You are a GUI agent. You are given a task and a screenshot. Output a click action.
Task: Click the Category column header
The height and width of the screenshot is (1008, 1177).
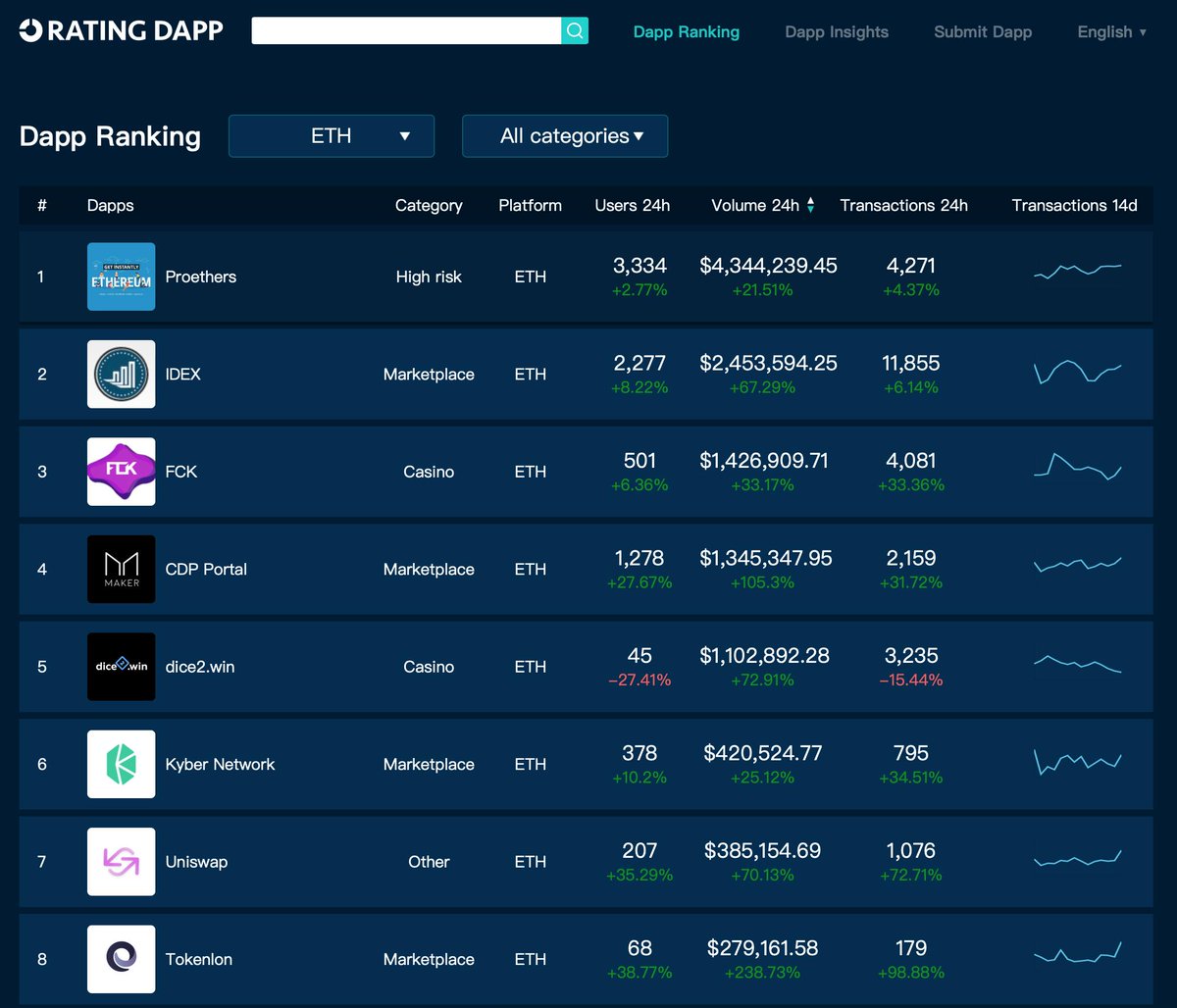pos(429,205)
